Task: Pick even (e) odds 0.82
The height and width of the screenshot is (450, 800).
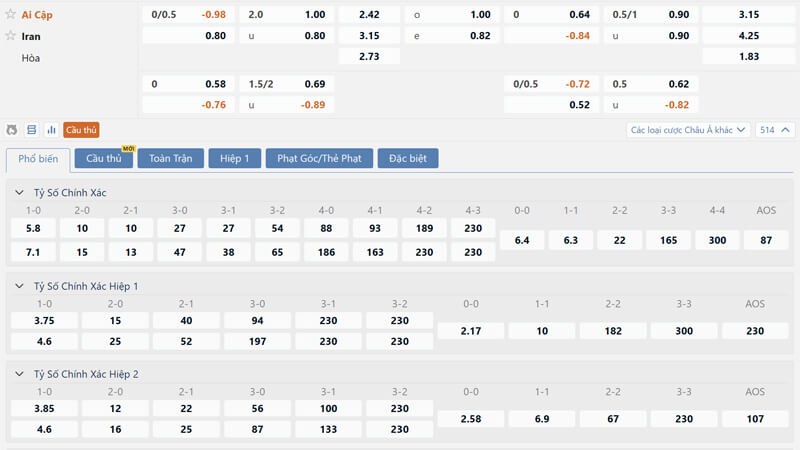Action: [x=452, y=36]
